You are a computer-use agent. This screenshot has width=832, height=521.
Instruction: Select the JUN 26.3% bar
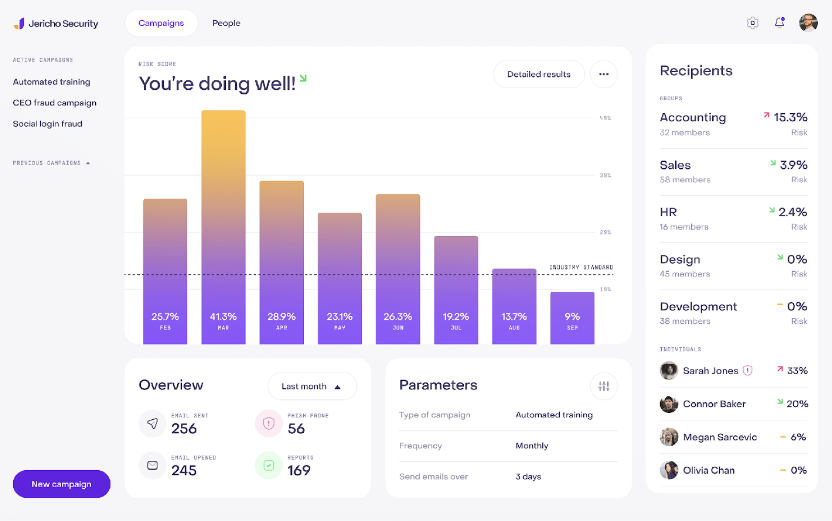pyautogui.click(x=398, y=269)
